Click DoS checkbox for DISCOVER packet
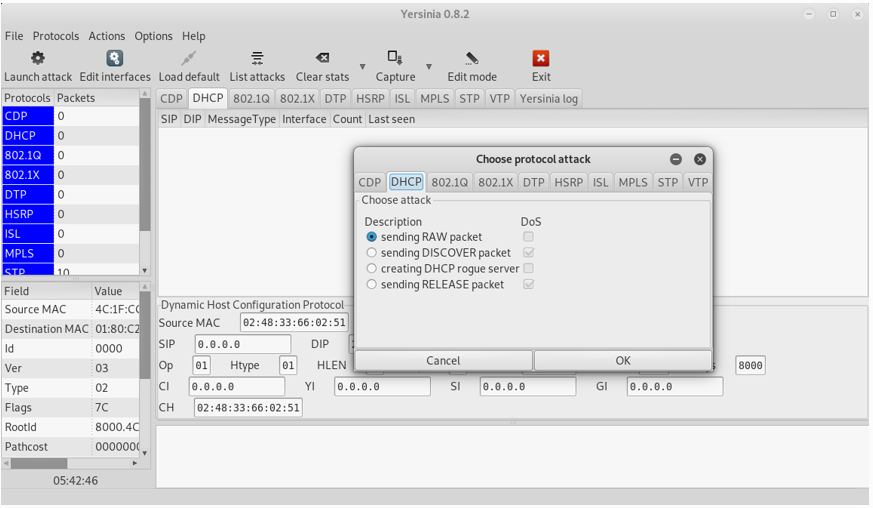 528,253
